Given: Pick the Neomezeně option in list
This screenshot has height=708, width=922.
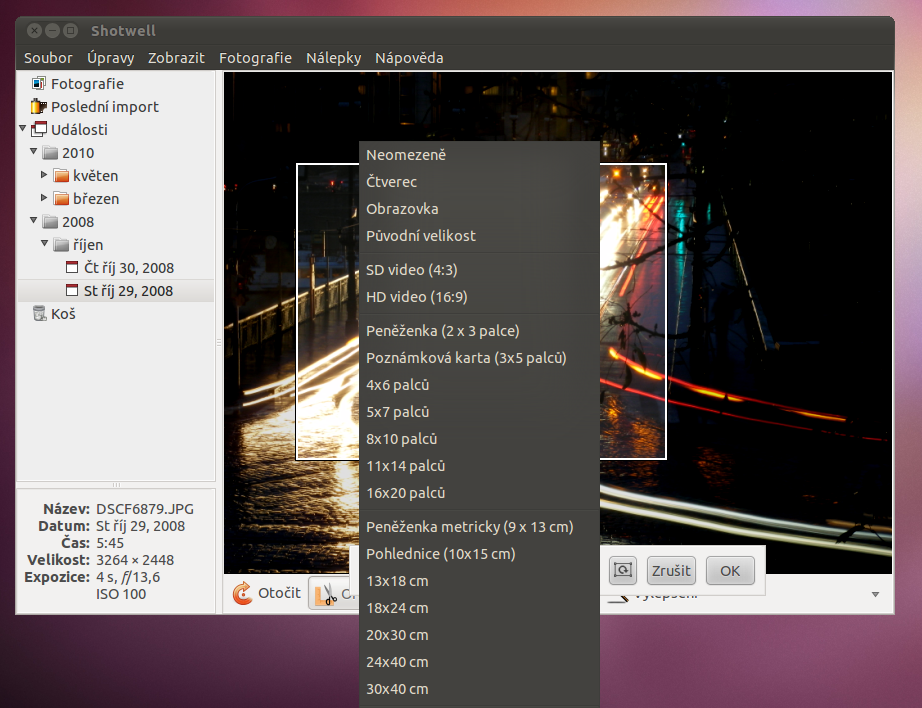Looking at the screenshot, I should [406, 155].
